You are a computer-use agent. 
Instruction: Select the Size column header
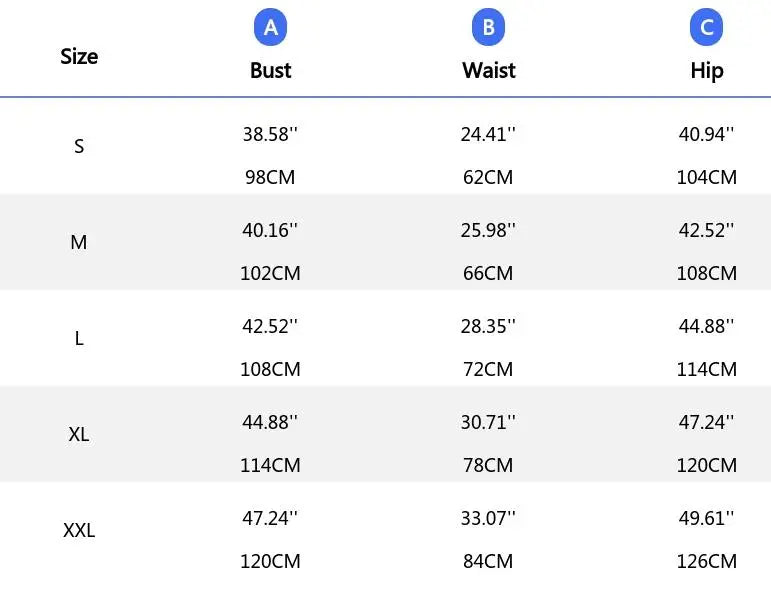coord(79,56)
